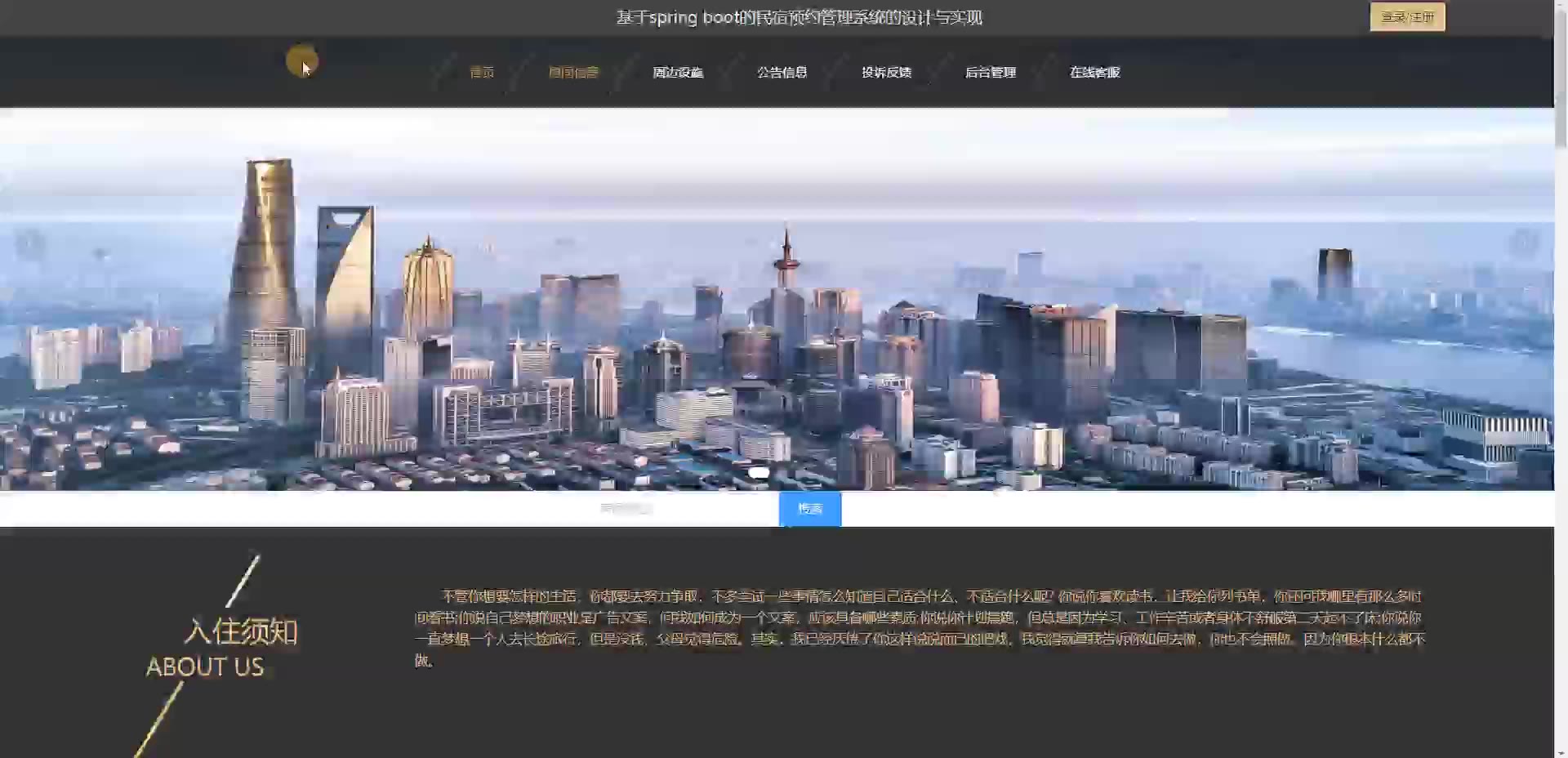The height and width of the screenshot is (758, 1568).
Task: Click the 登录/注册 button
Action: 1407,17
